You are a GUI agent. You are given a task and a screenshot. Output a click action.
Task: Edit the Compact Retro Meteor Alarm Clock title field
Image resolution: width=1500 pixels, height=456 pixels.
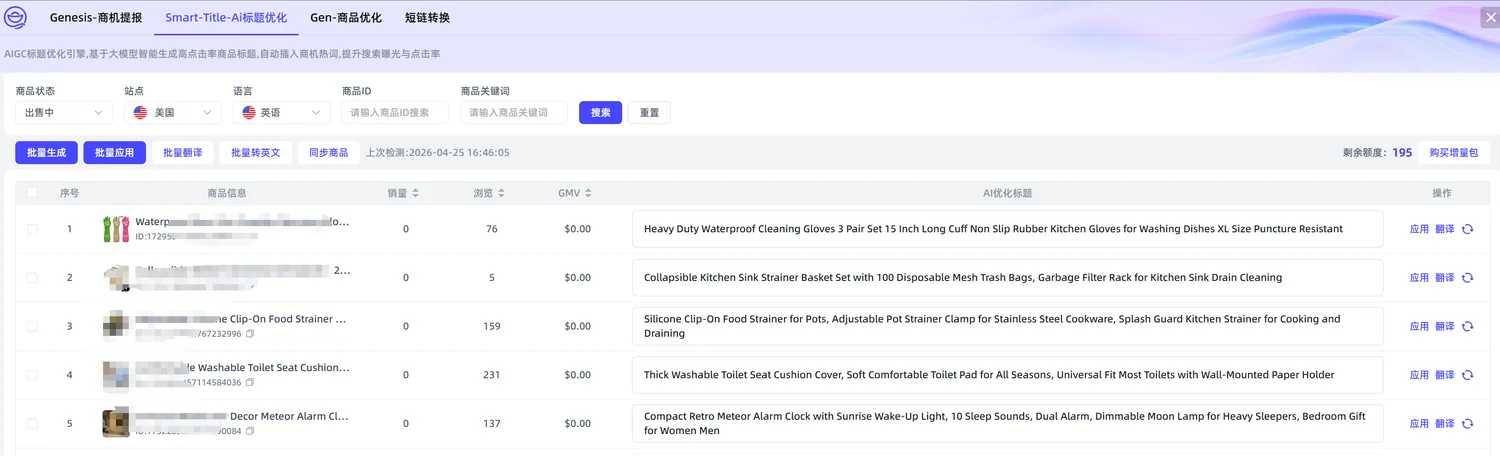point(1007,424)
